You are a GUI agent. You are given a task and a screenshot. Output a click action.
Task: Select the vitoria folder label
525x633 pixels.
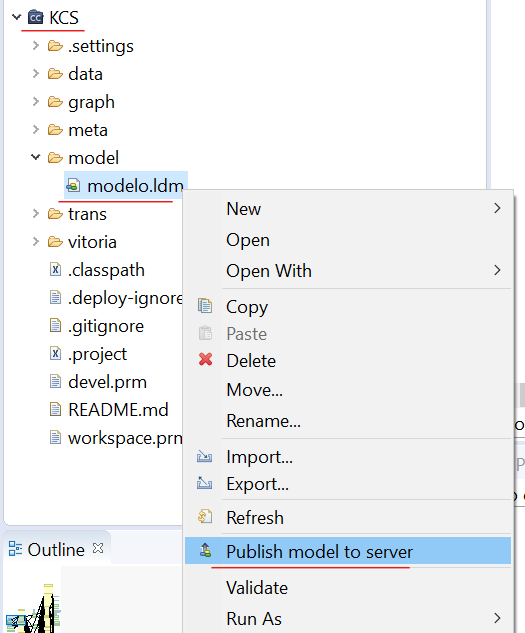click(x=92, y=242)
